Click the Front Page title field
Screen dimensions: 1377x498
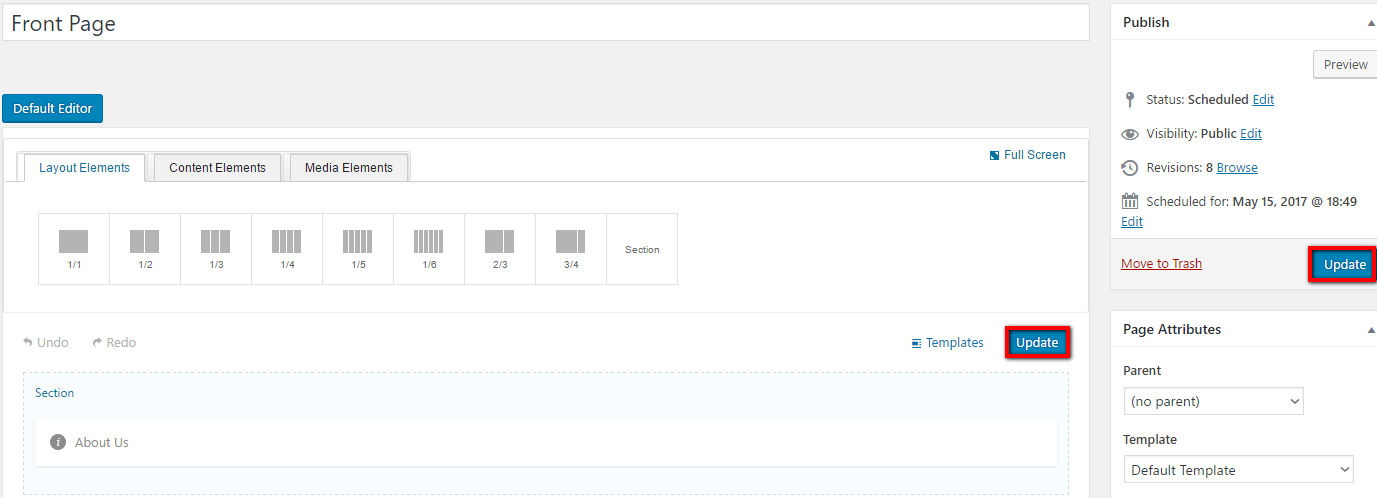click(x=545, y=23)
